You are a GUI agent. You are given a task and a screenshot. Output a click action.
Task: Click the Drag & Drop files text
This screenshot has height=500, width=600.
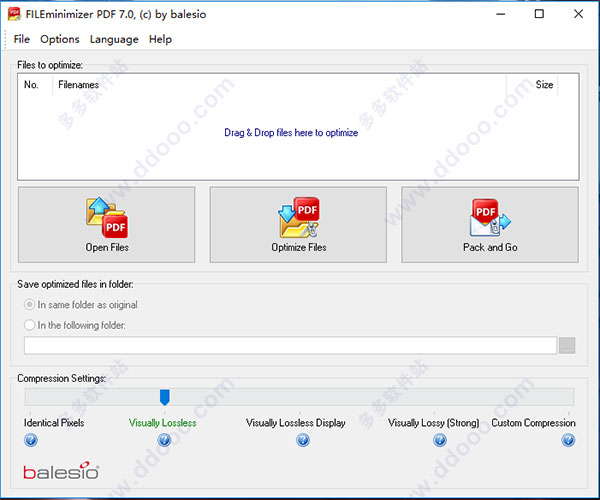[291, 133]
